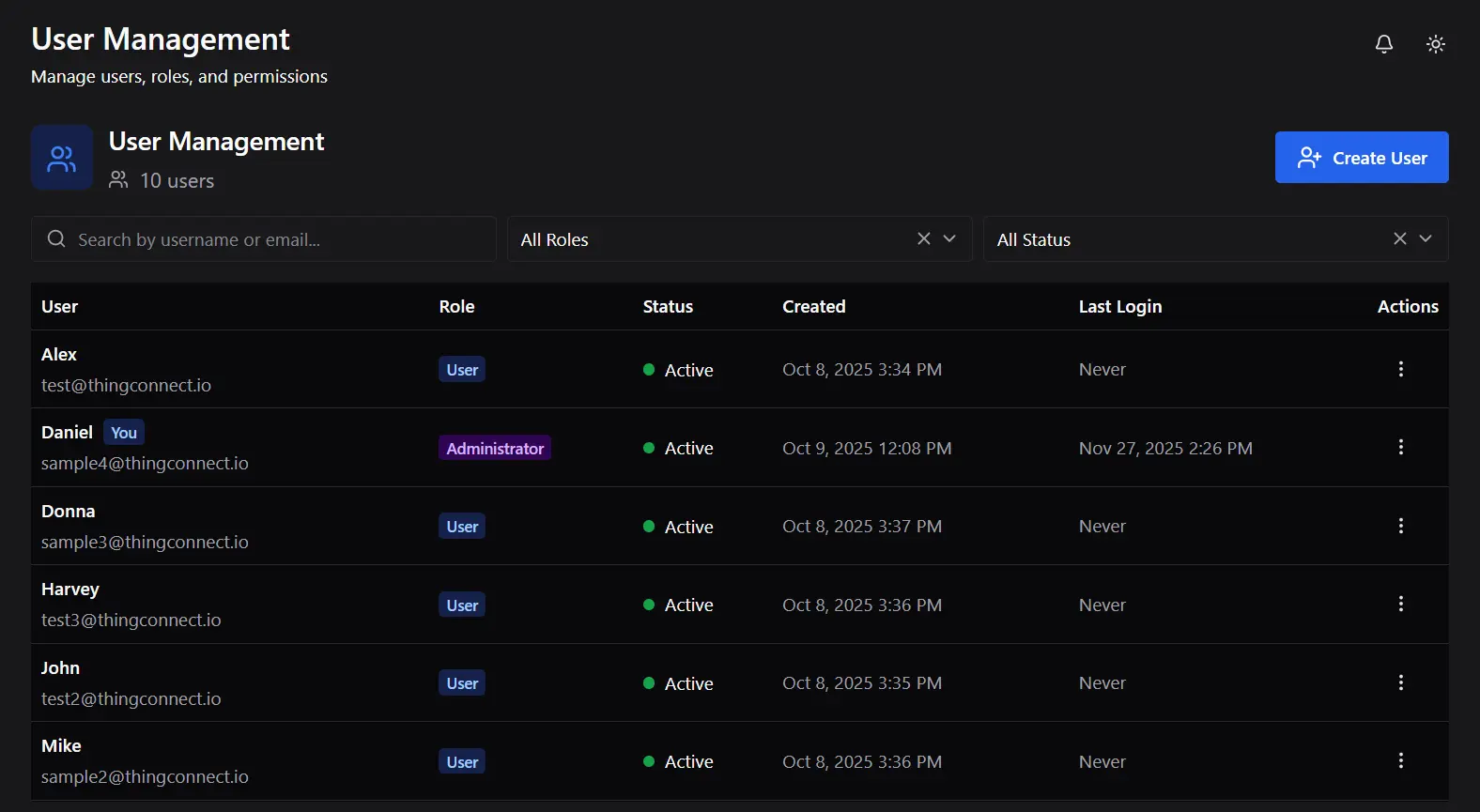The image size is (1480, 812).
Task: Open actions menu for Donna
Action: tap(1400, 526)
